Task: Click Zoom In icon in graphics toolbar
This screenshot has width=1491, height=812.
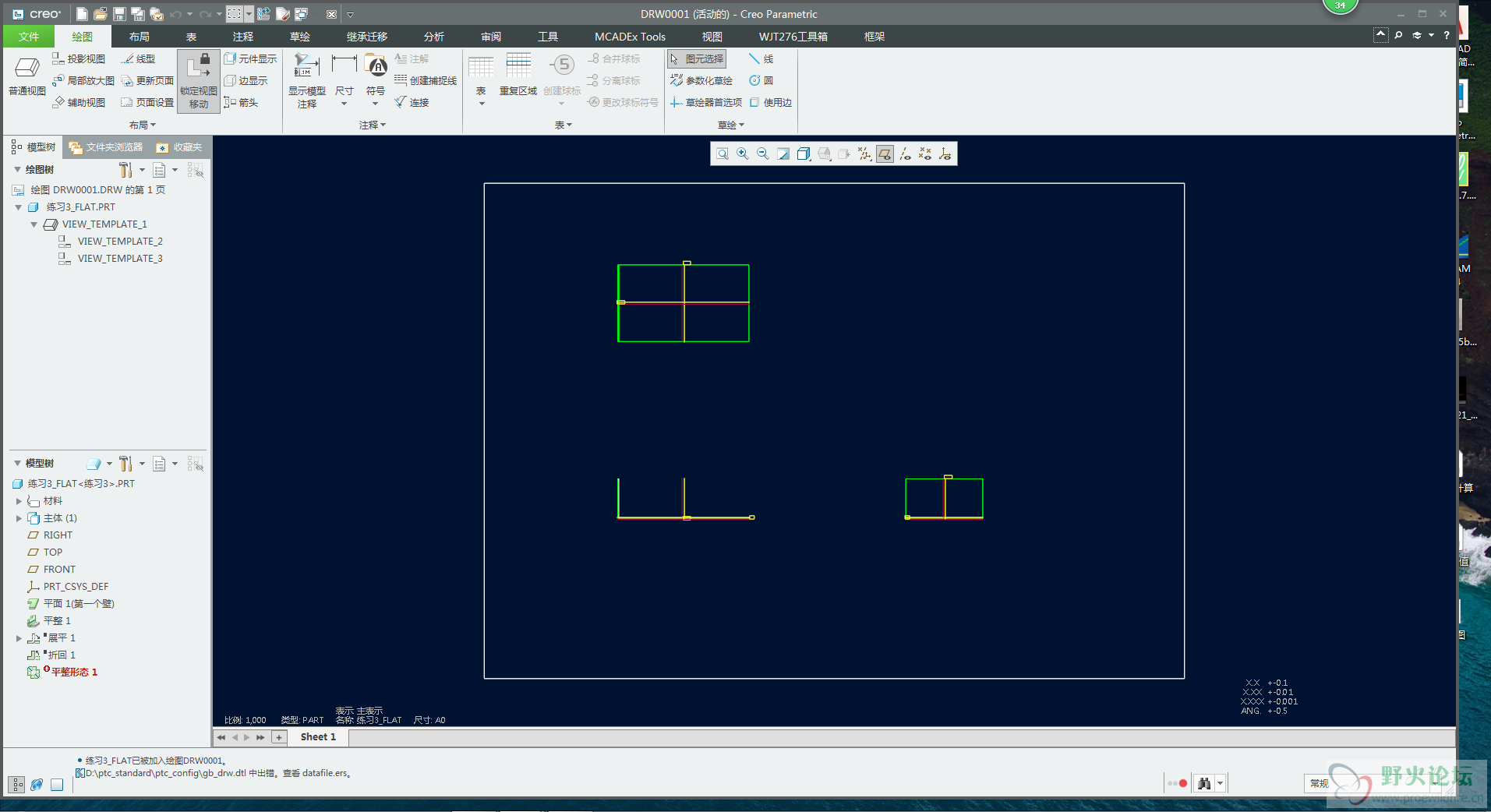Action: (743, 154)
